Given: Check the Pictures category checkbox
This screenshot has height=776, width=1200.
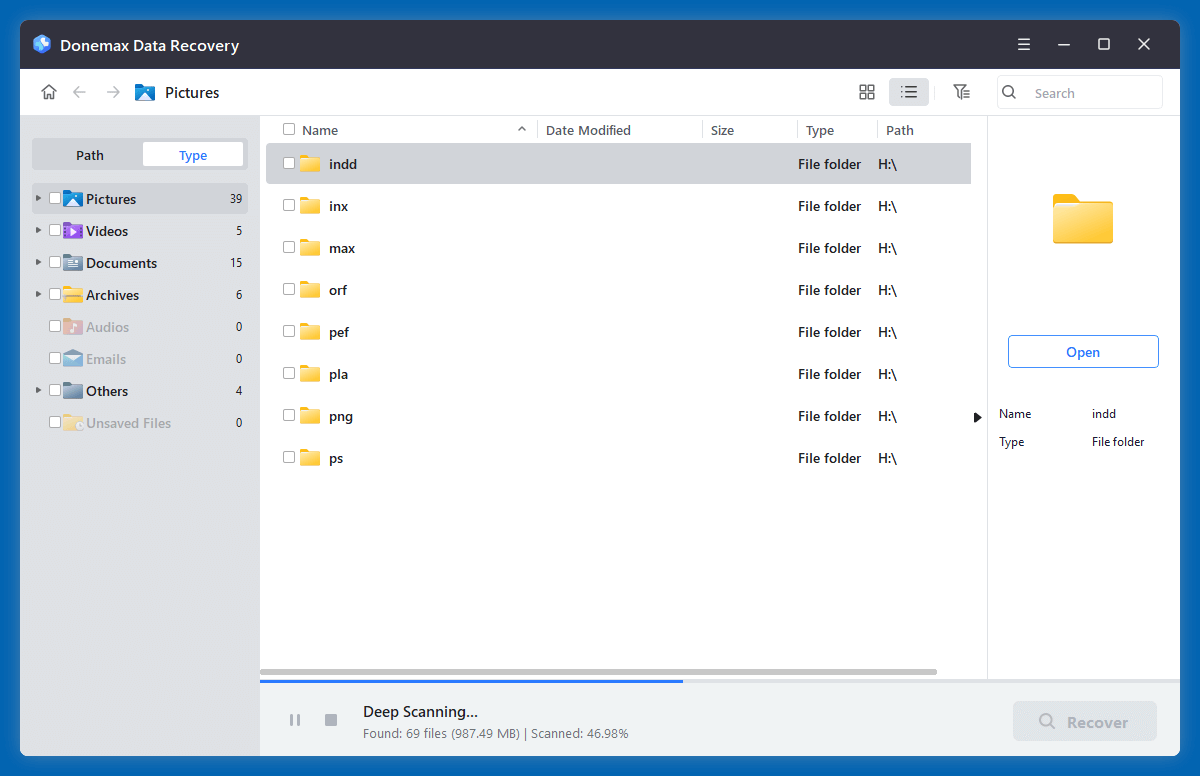Looking at the screenshot, I should [55, 198].
